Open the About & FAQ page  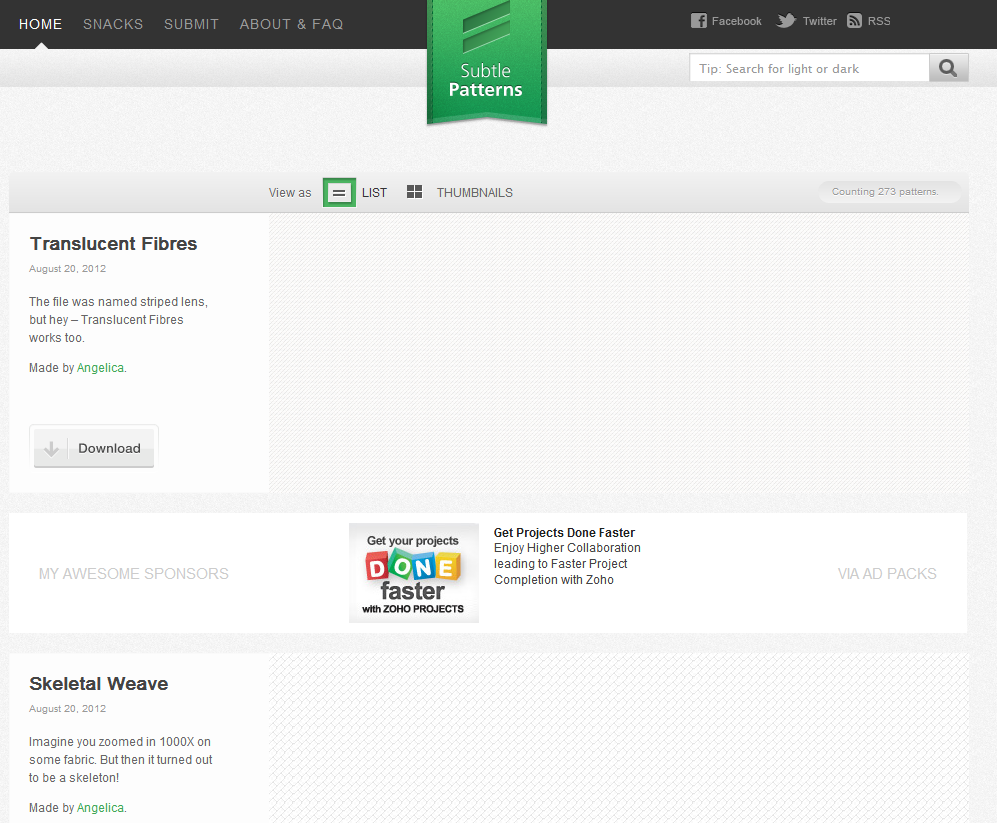coord(291,24)
